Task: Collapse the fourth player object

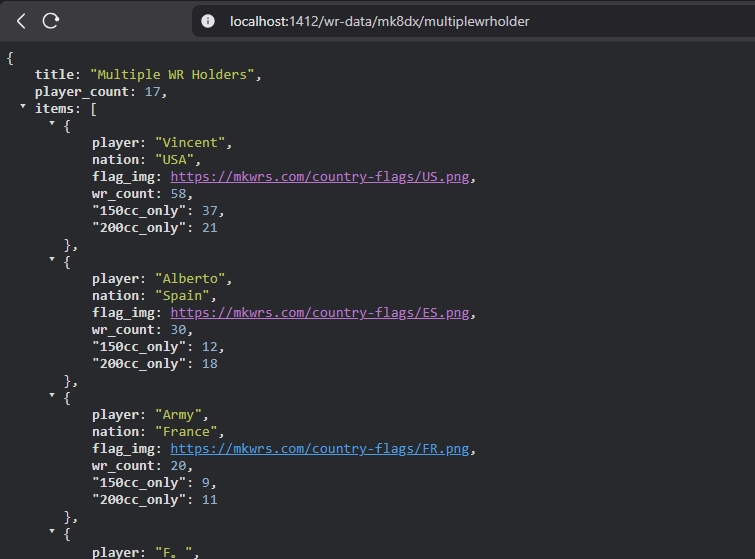Action: coord(52,531)
